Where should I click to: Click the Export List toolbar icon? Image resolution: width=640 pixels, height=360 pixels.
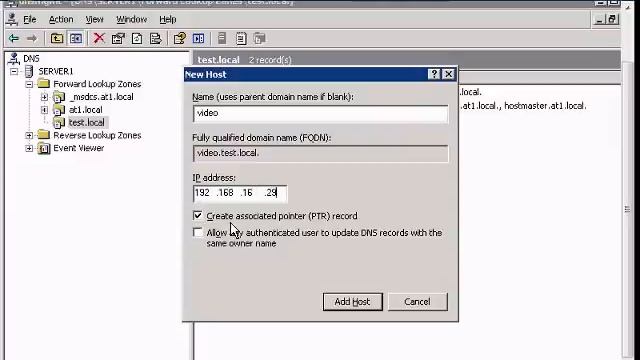click(x=156, y=38)
